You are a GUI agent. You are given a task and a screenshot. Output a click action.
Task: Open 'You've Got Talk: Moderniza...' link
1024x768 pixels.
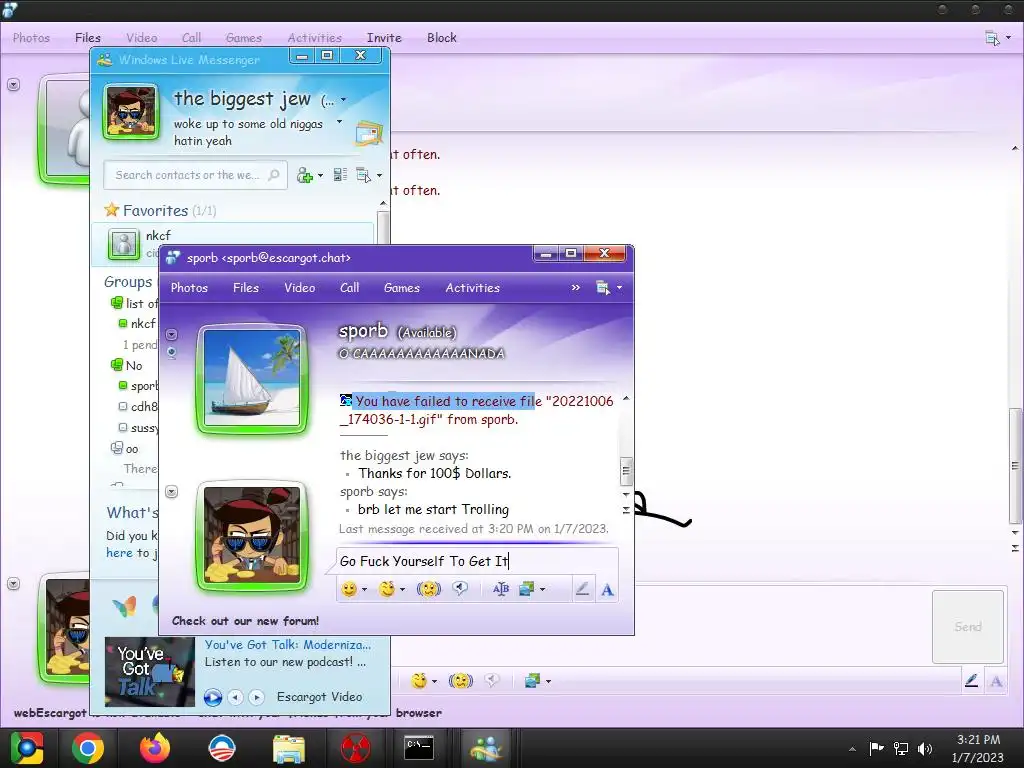pos(288,645)
